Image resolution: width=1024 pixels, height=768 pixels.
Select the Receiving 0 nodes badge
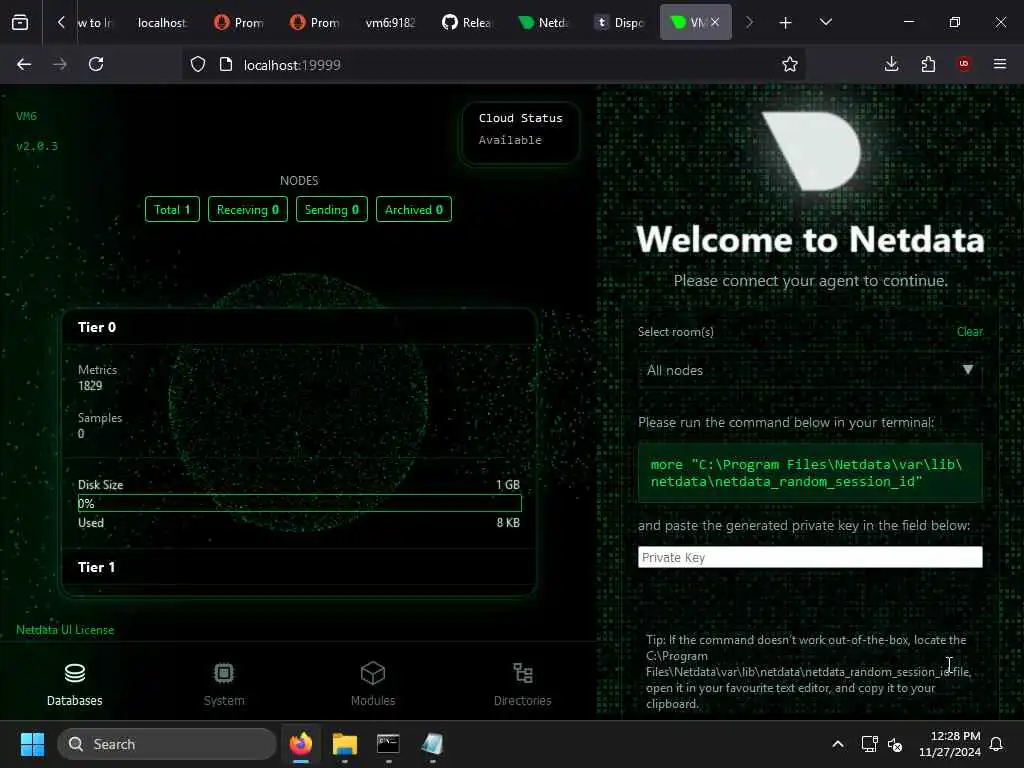pos(248,210)
